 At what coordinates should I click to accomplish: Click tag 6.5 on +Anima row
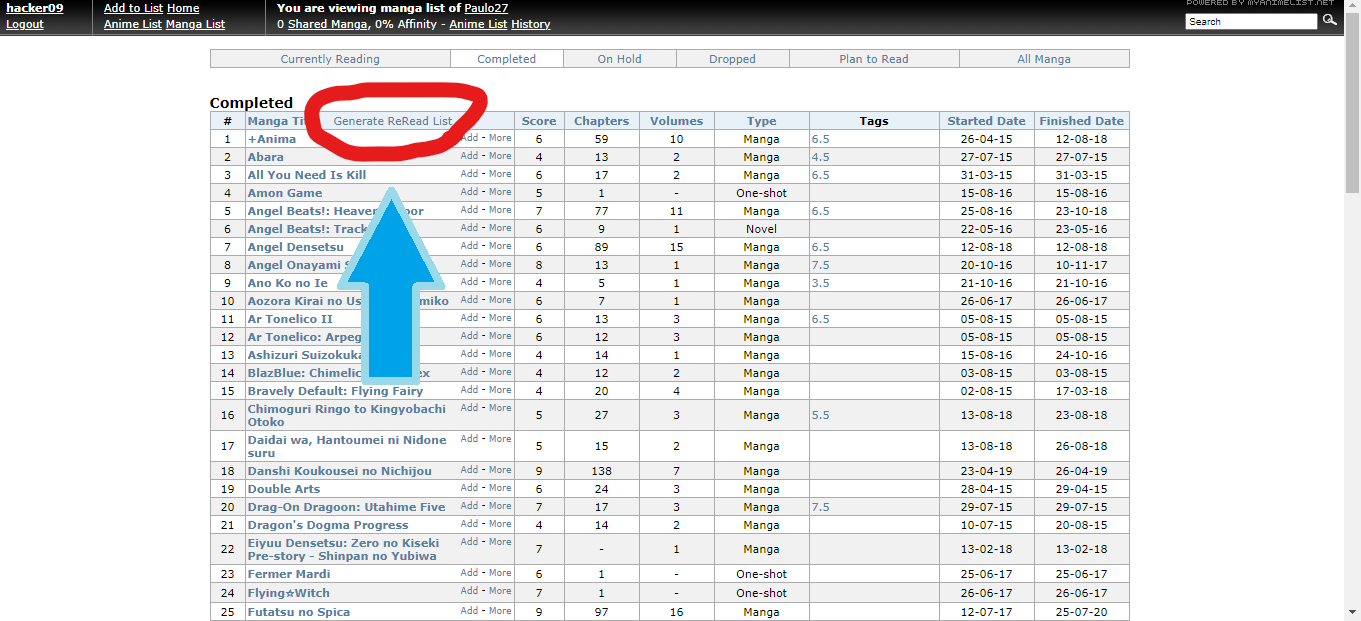tap(821, 139)
